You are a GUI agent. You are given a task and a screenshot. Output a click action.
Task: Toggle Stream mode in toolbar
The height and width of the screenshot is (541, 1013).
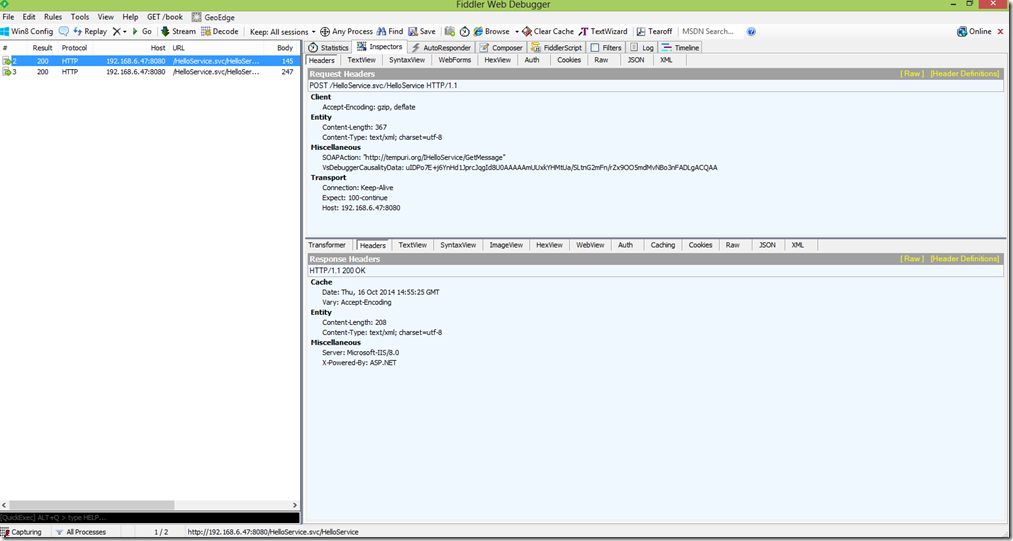(178, 31)
